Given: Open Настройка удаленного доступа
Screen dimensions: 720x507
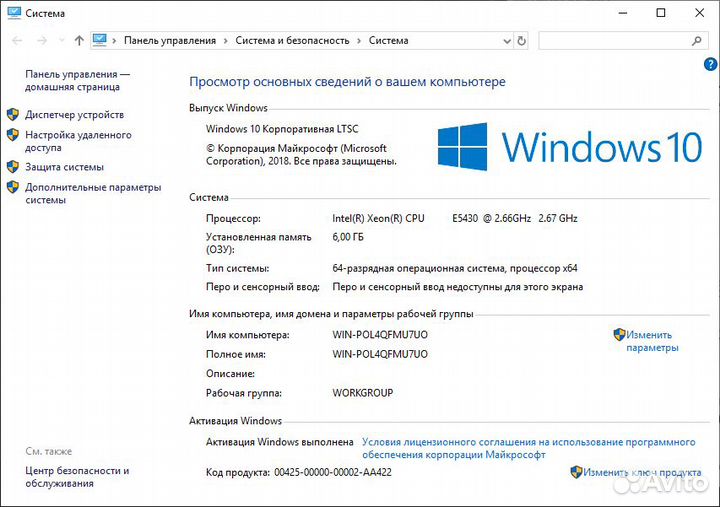Looking at the screenshot, I should click(x=78, y=141).
